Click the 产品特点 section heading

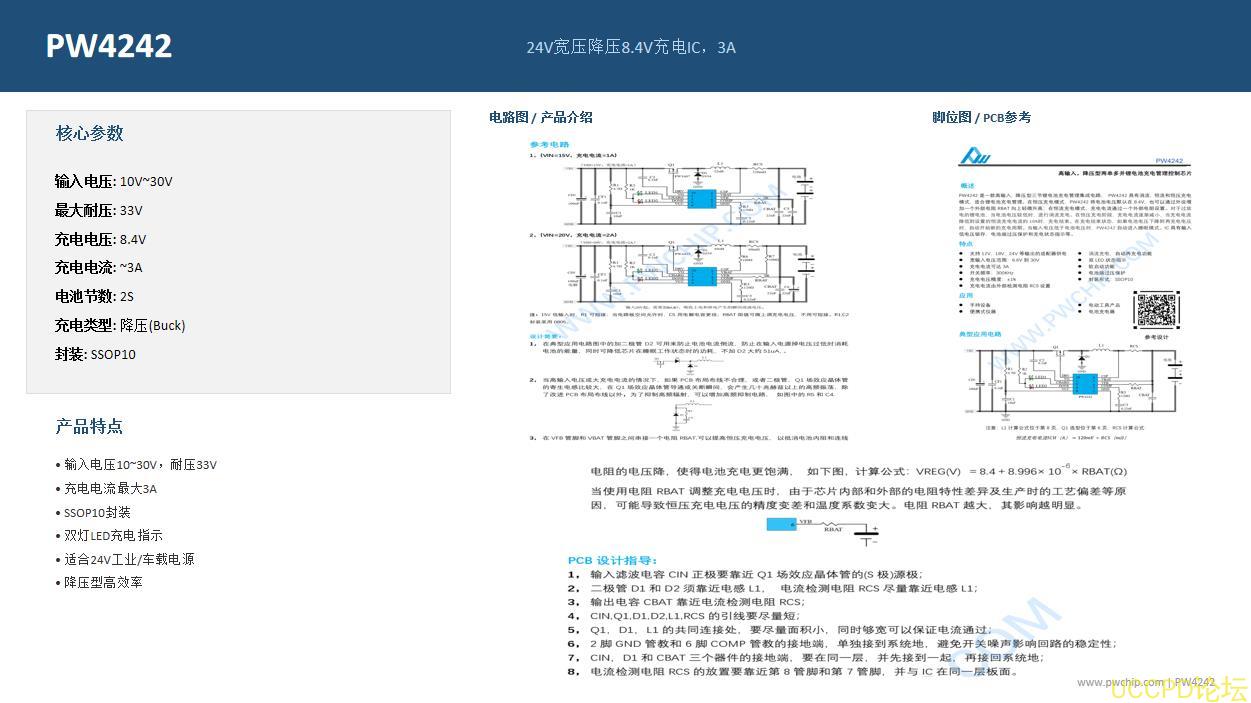pyautogui.click(x=89, y=427)
